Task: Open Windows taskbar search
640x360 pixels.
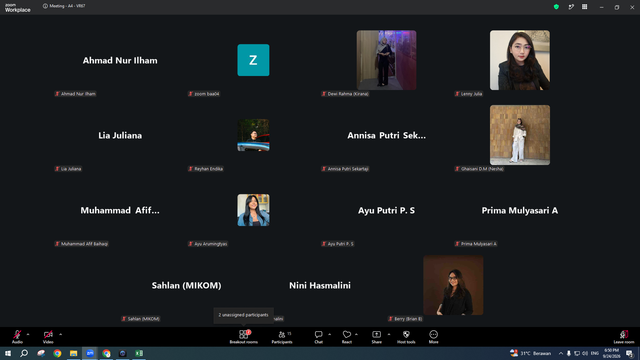Action: pos(24,353)
